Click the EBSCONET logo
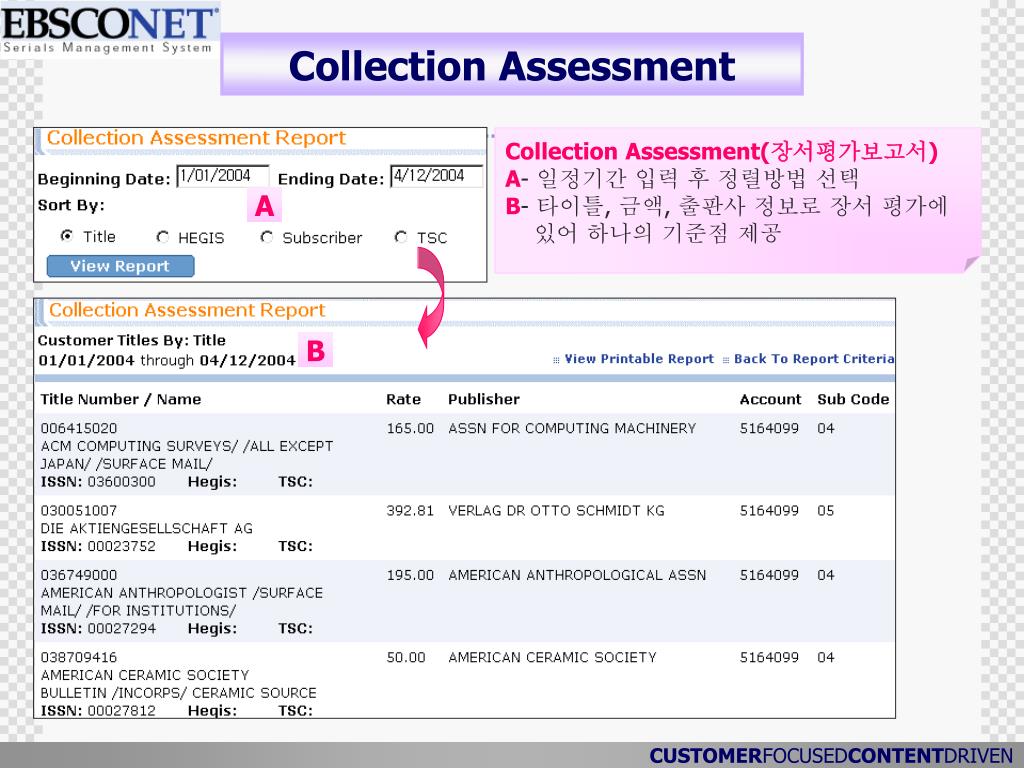Image resolution: width=1024 pixels, height=768 pixels. tap(110, 29)
